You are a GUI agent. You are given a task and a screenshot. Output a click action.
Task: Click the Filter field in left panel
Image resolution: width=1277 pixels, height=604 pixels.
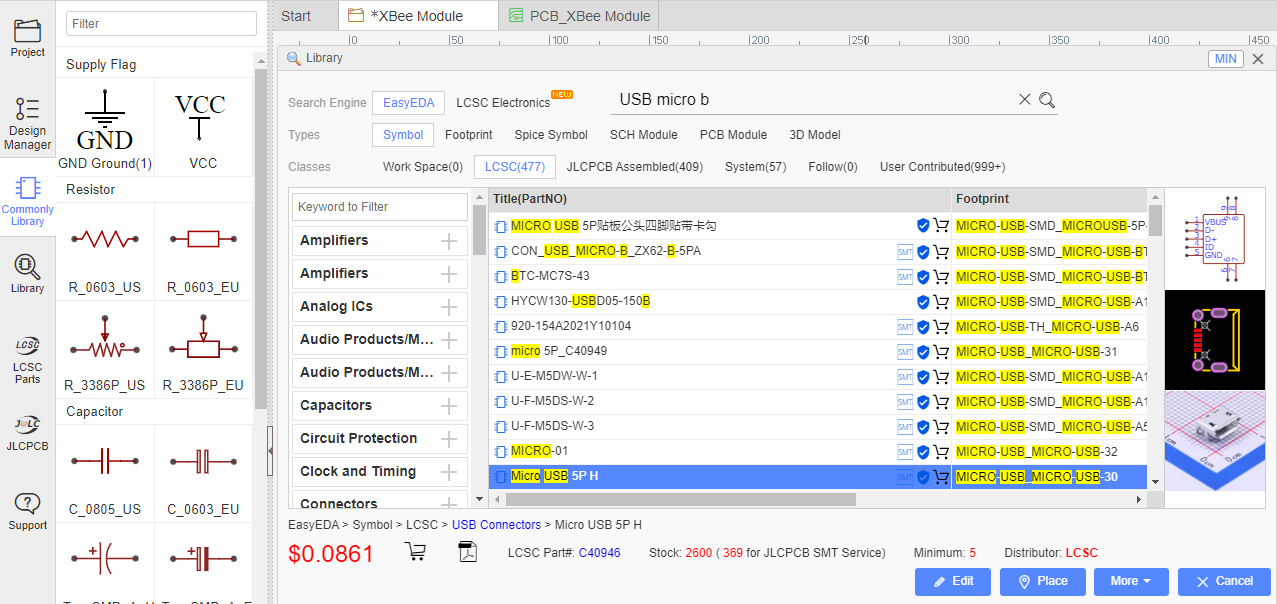point(161,24)
